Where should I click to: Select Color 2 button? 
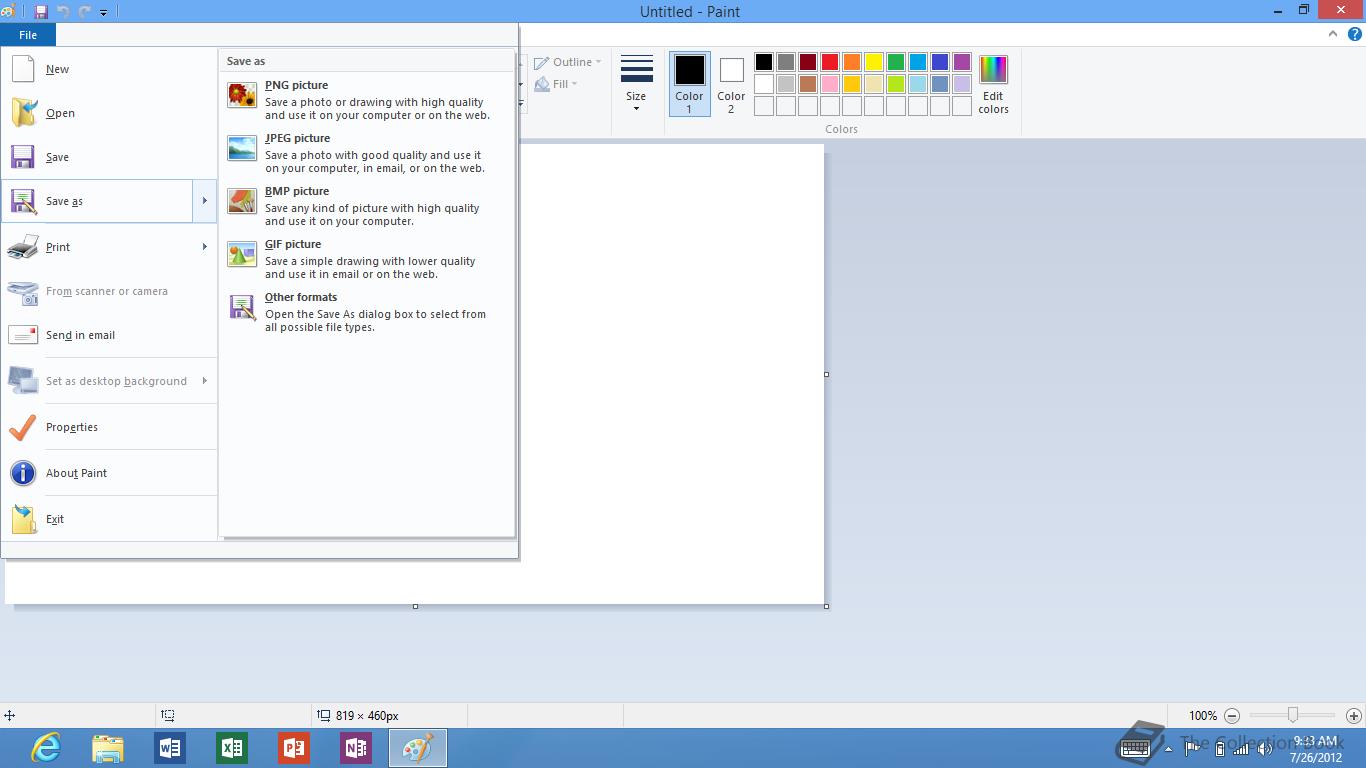[x=731, y=84]
